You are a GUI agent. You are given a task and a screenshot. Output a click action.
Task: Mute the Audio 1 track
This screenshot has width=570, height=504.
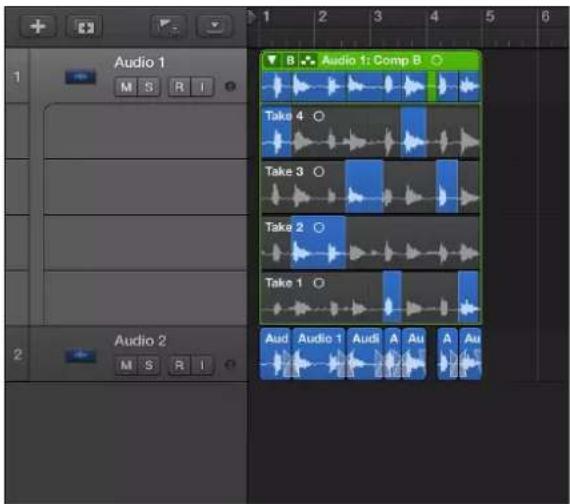(126, 87)
